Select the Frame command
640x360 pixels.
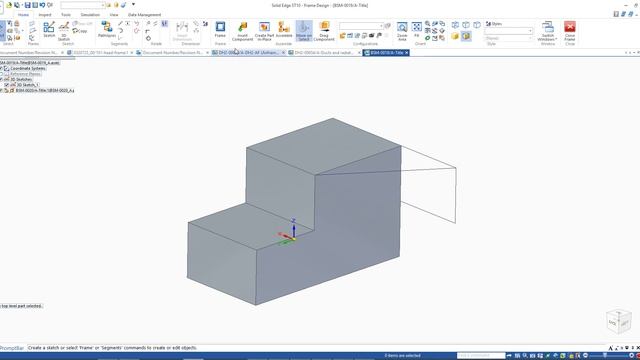click(220, 29)
